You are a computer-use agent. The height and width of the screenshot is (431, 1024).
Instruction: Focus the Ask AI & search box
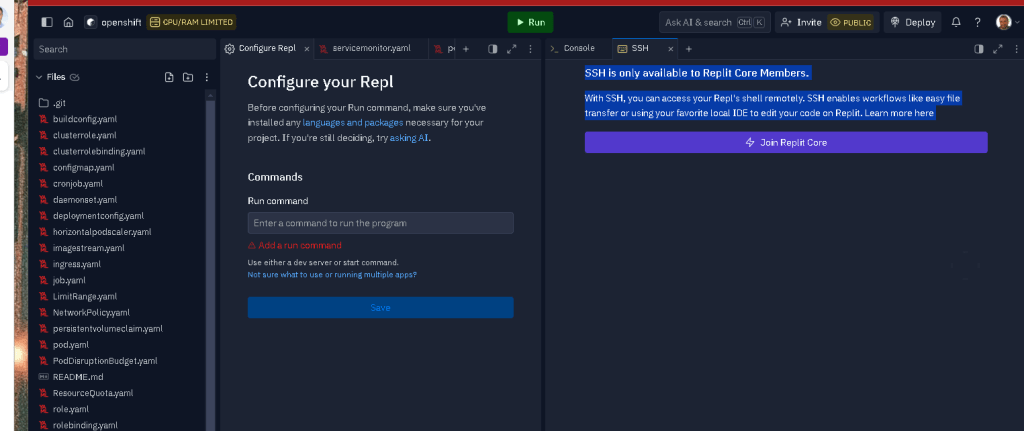point(714,22)
